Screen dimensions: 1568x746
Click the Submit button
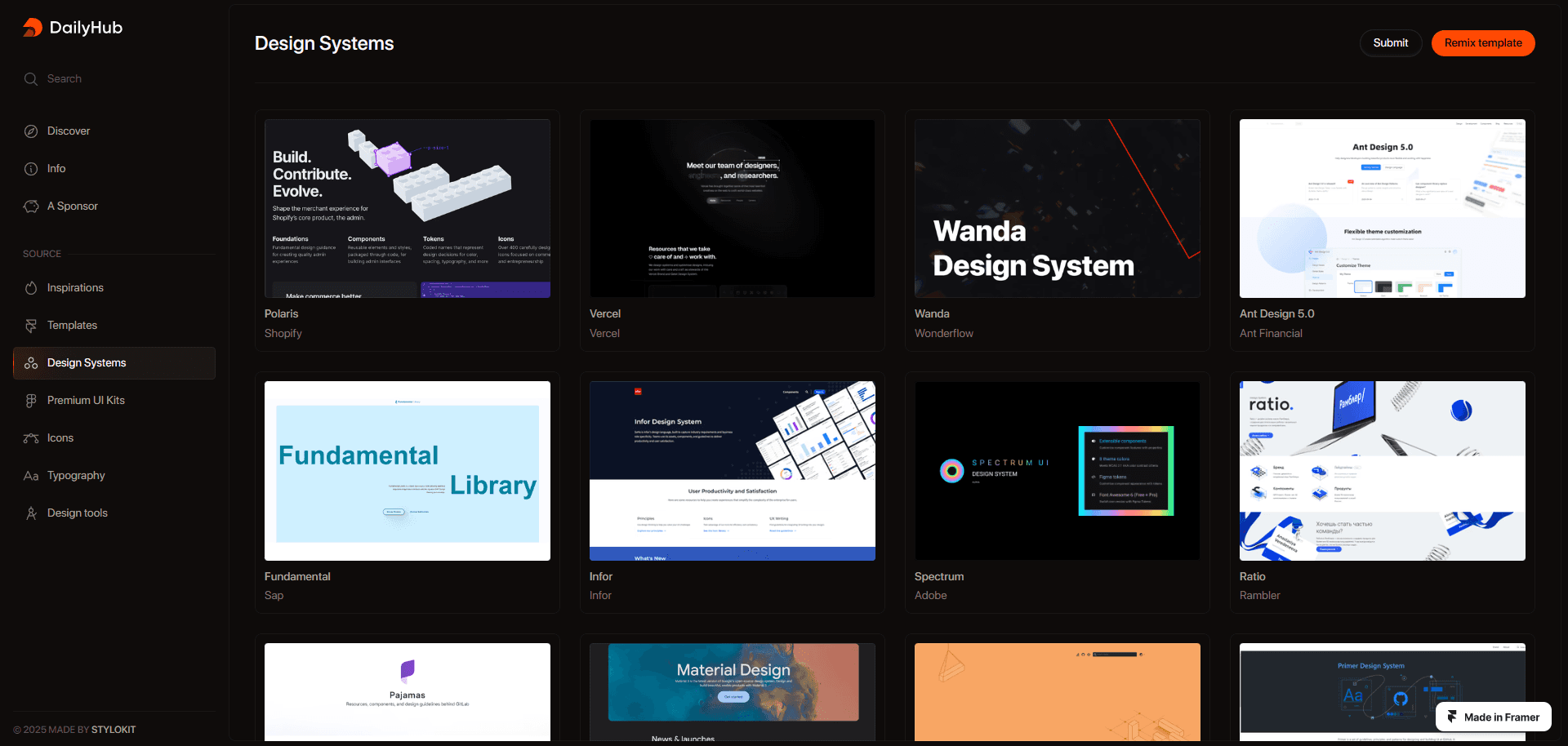[1390, 43]
